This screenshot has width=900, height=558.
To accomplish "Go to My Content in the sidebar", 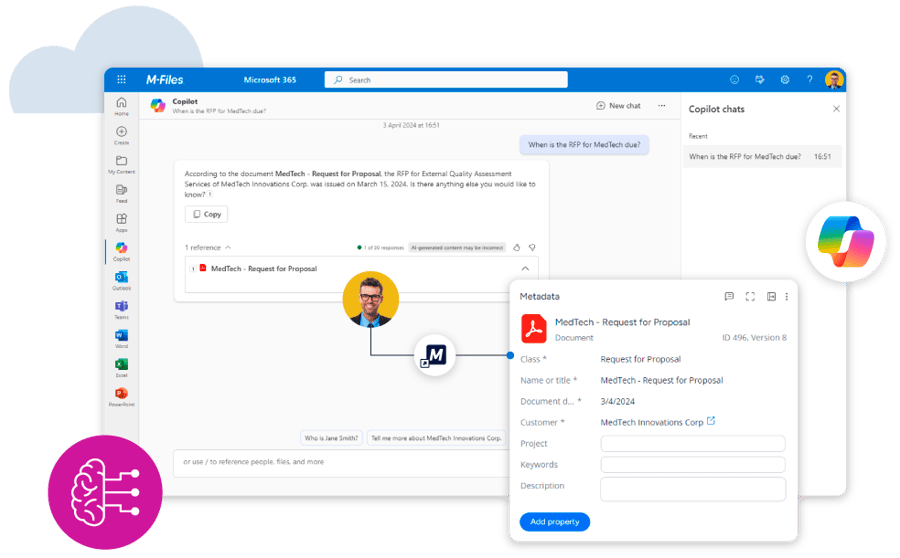I will tap(121, 163).
